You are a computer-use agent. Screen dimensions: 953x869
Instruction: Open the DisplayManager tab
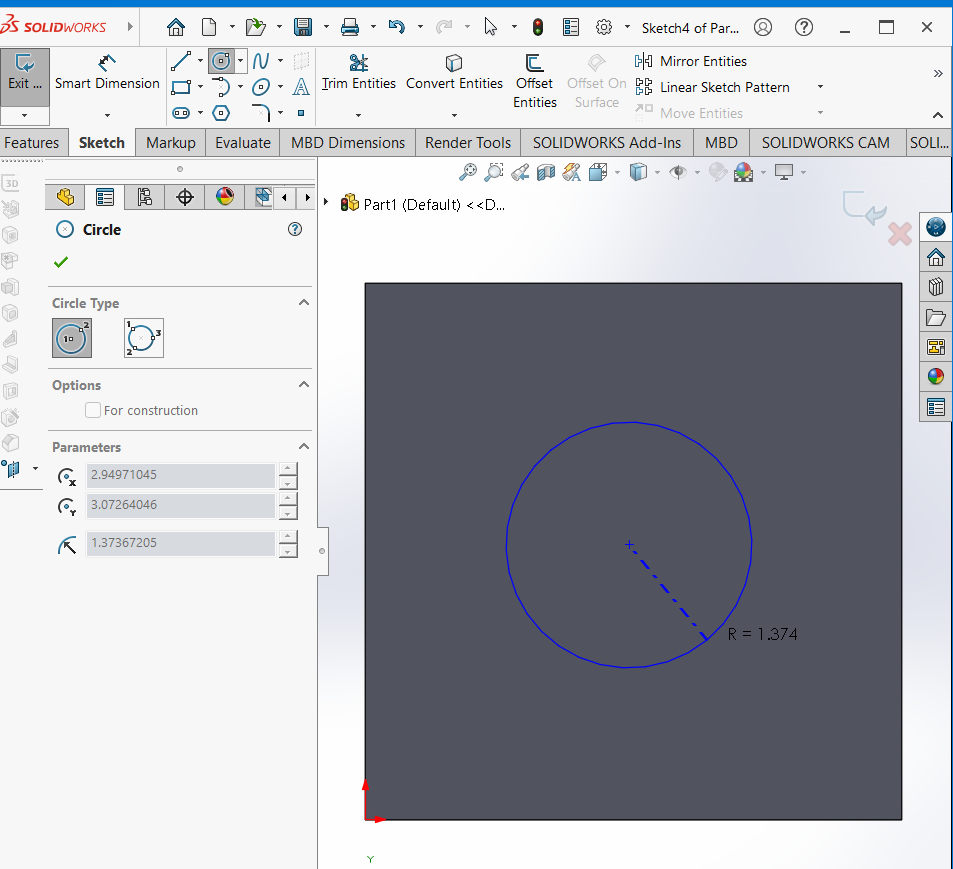225,197
